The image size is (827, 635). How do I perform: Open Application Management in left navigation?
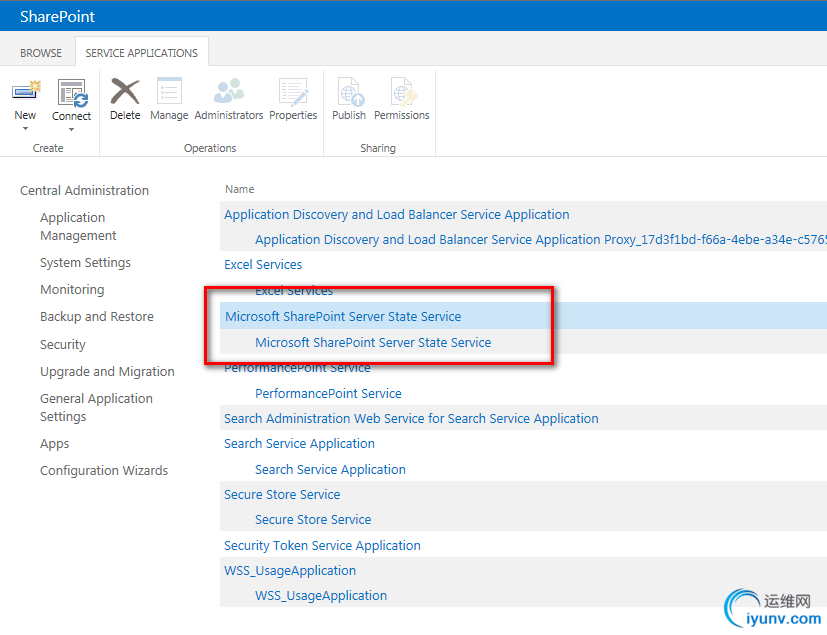click(x=78, y=226)
